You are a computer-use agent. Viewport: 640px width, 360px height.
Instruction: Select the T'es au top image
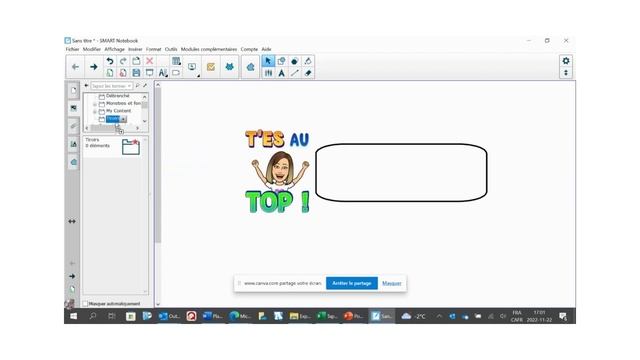tap(277, 171)
